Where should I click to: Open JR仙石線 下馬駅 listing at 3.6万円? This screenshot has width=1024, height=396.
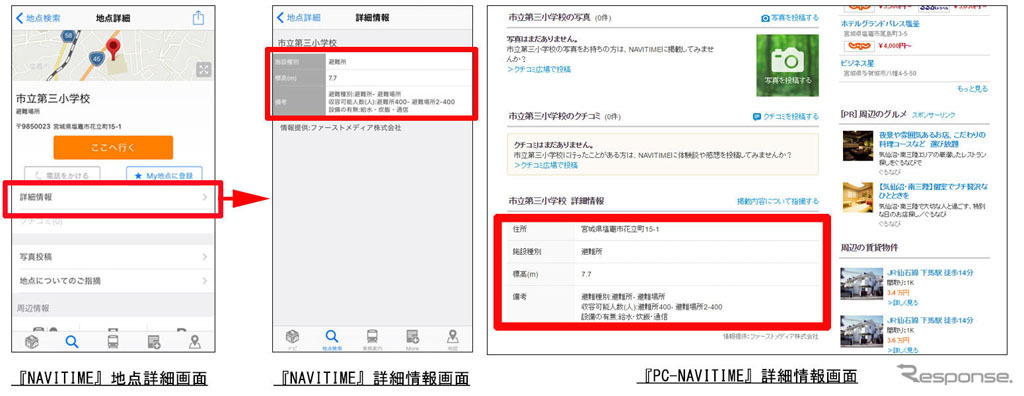930,321
